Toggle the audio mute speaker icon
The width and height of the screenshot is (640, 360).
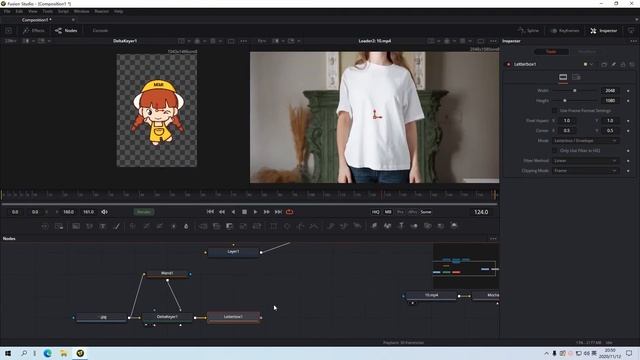point(104,212)
